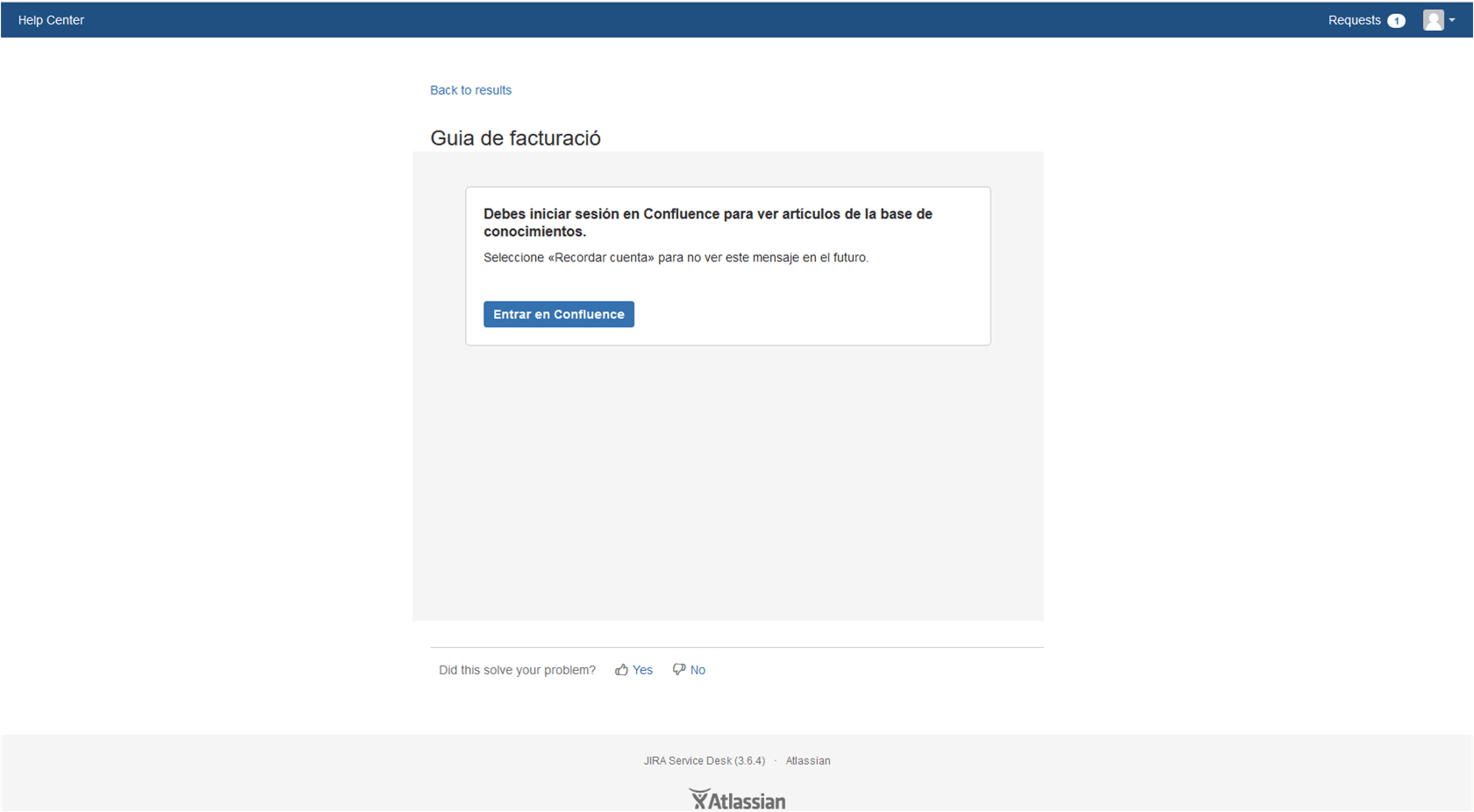Click the Entrar en Confluence button
Viewport: 1474px width, 812px height.
click(x=559, y=314)
